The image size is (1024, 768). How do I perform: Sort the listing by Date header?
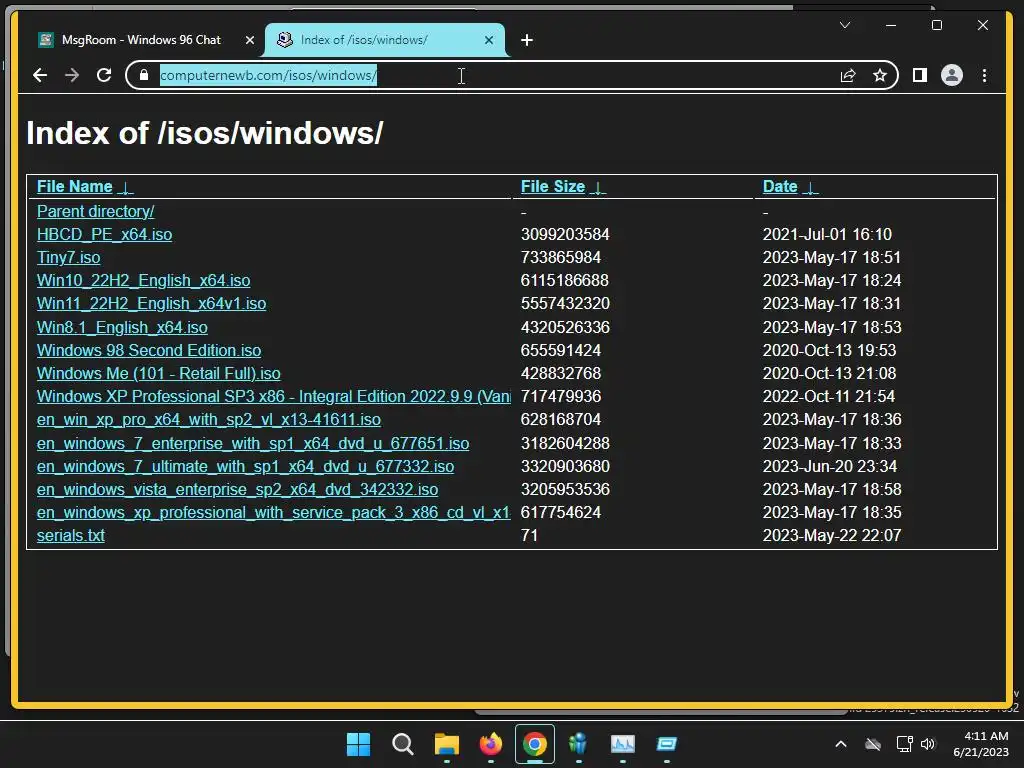click(x=790, y=187)
